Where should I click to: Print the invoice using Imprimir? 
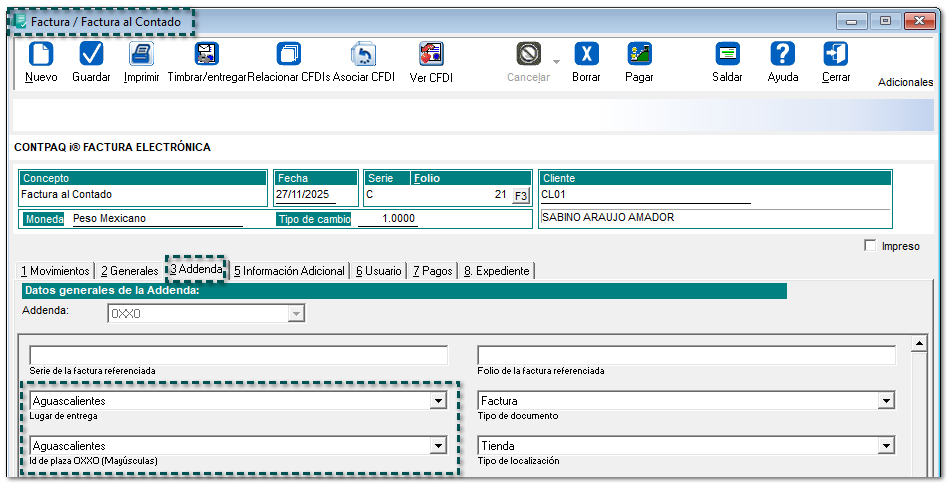click(141, 54)
